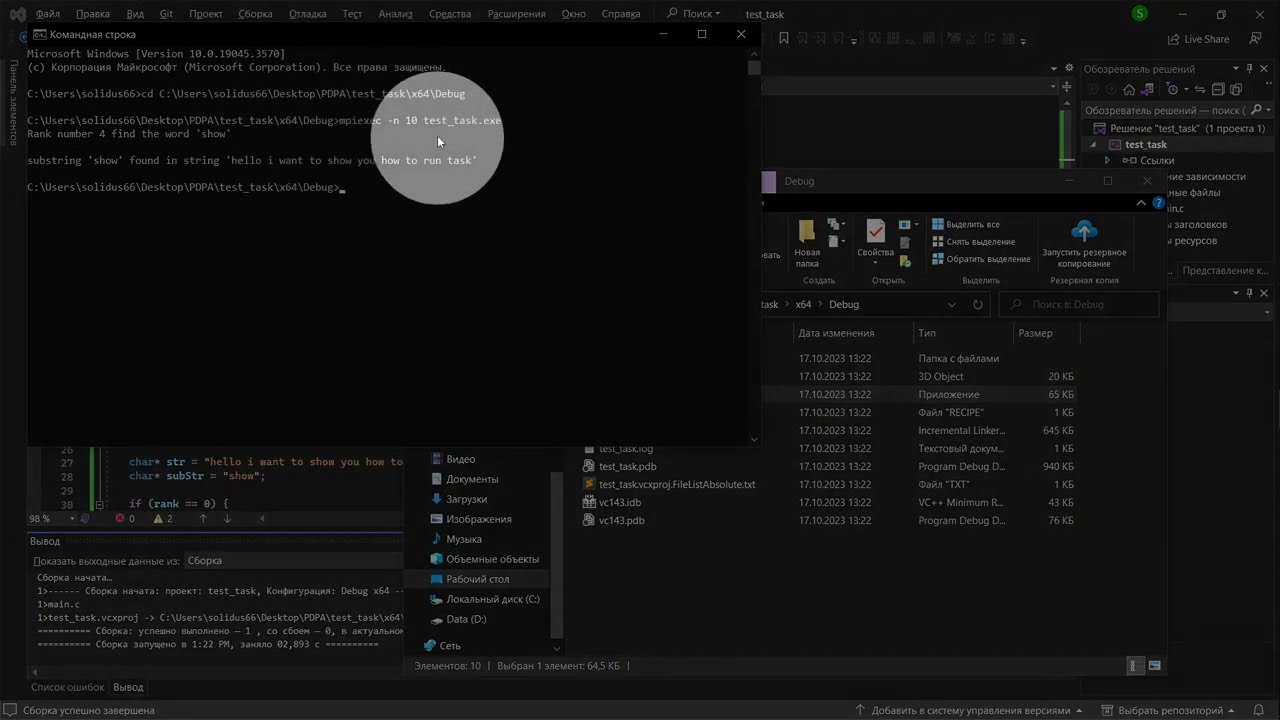
Task: Open the Git menu
Action: [x=166, y=14]
